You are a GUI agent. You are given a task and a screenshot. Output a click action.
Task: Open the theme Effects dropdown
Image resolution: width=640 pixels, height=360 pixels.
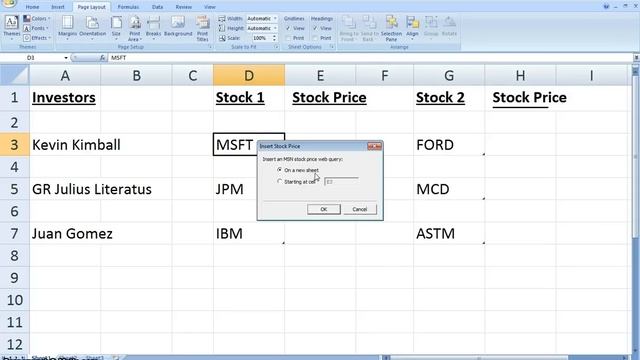click(x=37, y=38)
